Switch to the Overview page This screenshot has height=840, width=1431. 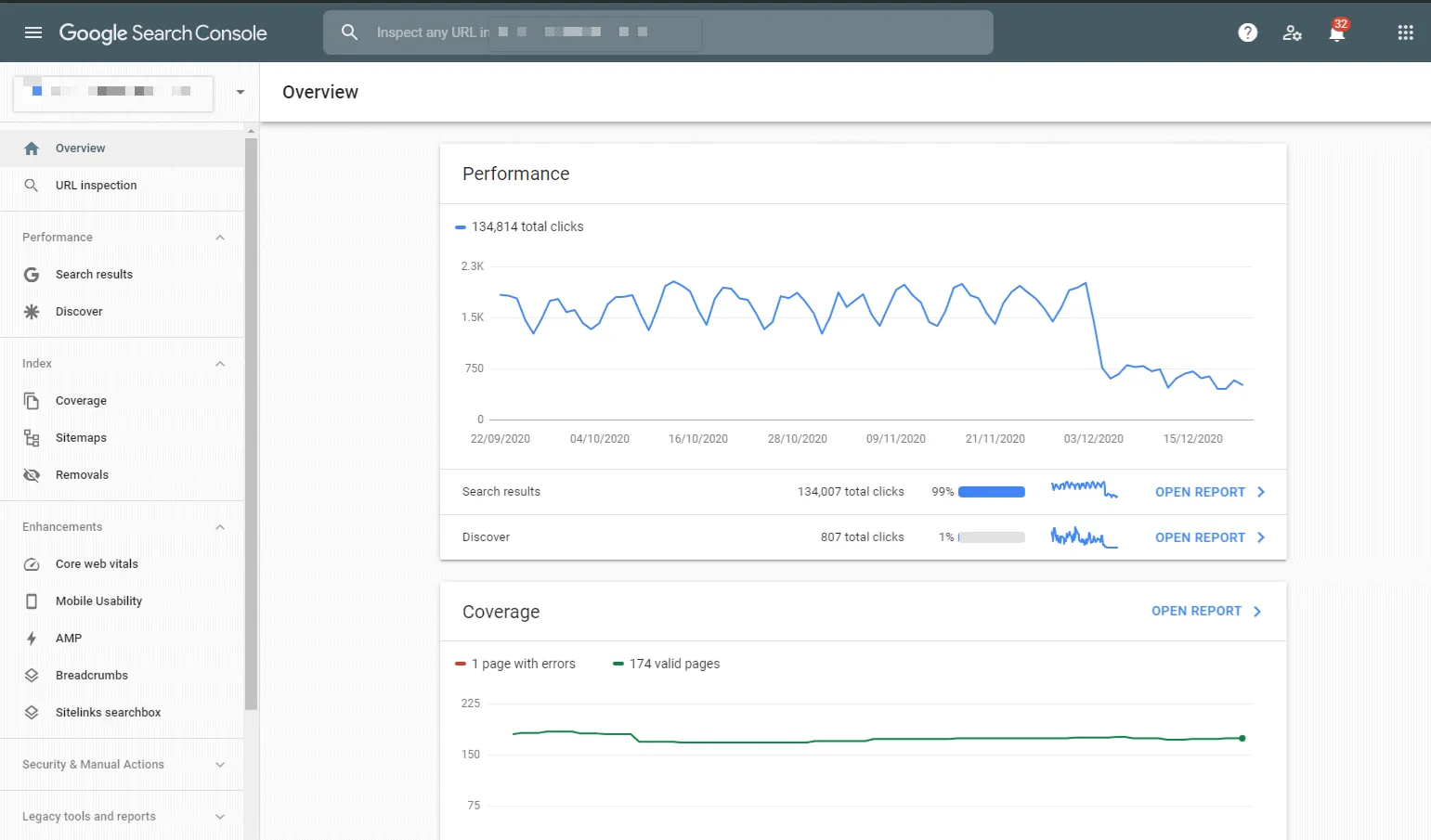pos(80,148)
